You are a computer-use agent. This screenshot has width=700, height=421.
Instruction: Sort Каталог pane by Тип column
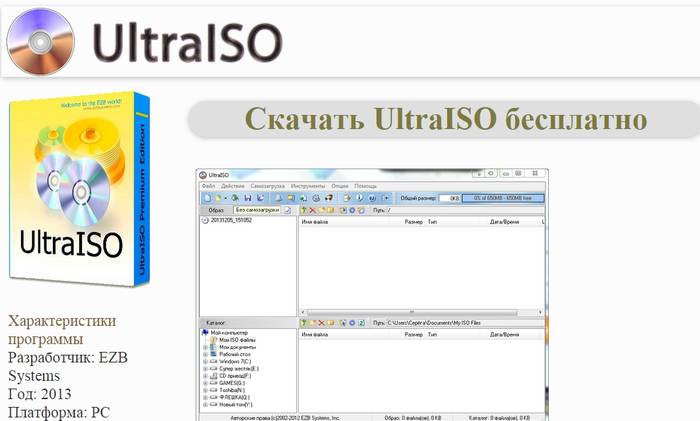pyautogui.click(x=433, y=334)
